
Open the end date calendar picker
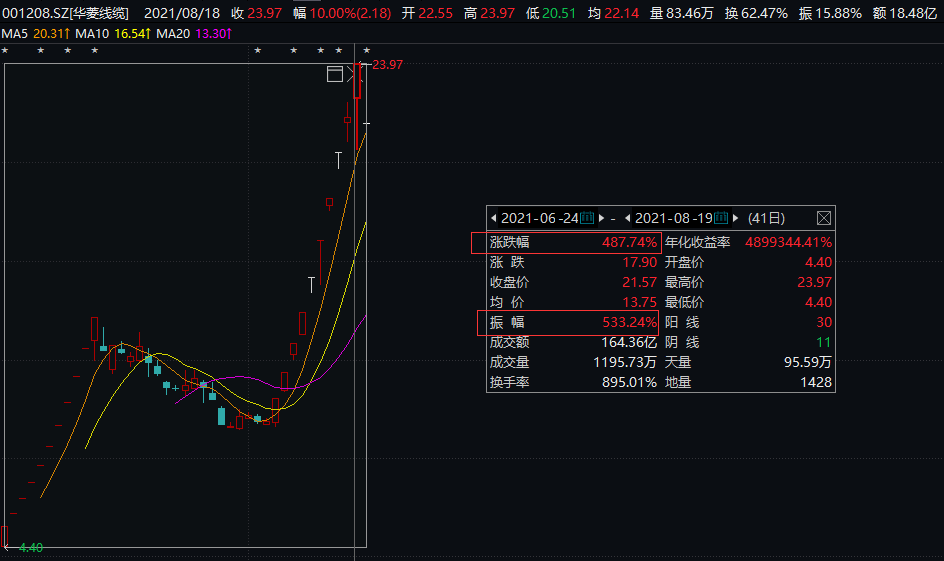[721, 218]
